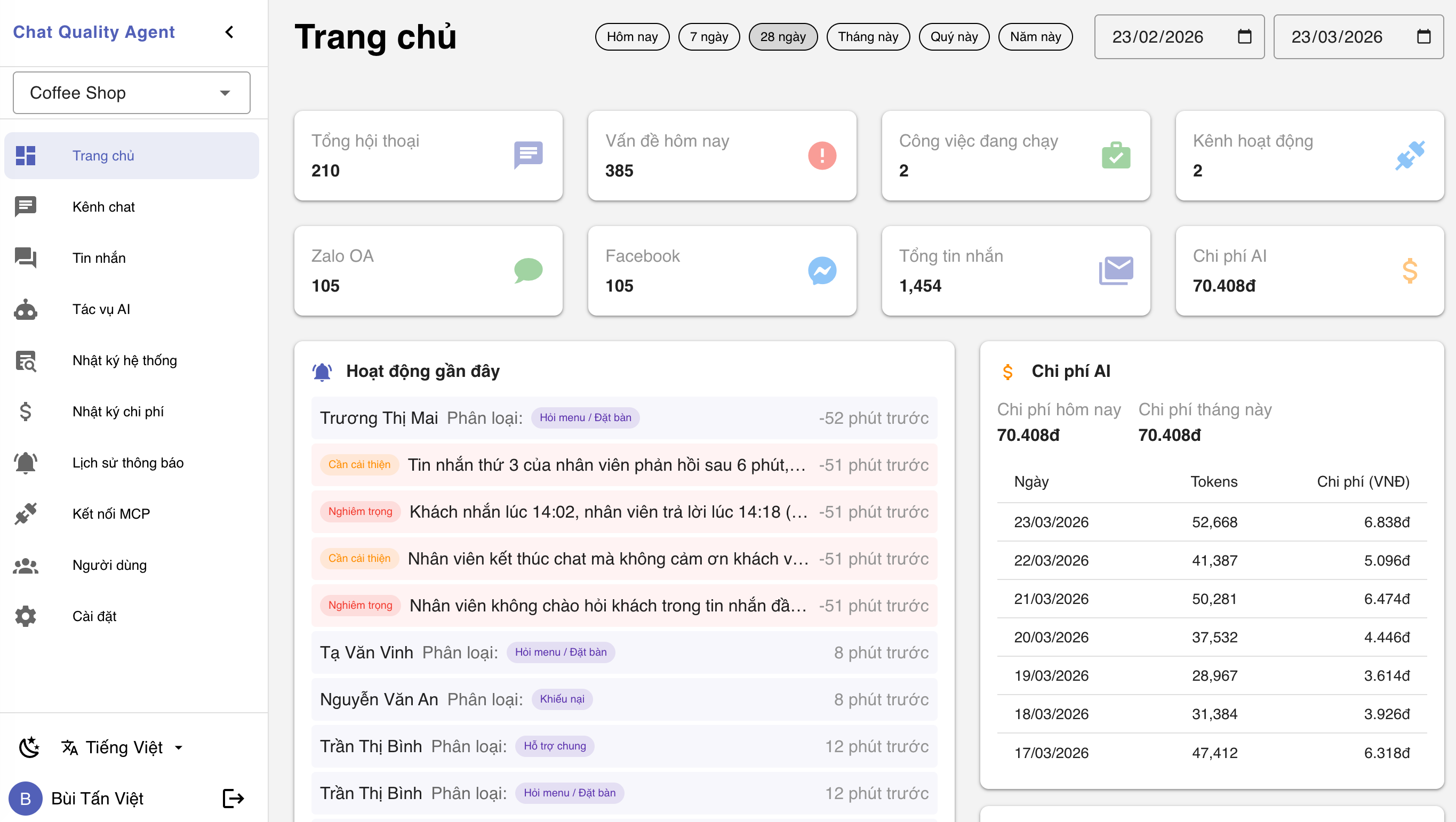Switch to the 7 ngày filter
1456x822 pixels.
coord(709,36)
